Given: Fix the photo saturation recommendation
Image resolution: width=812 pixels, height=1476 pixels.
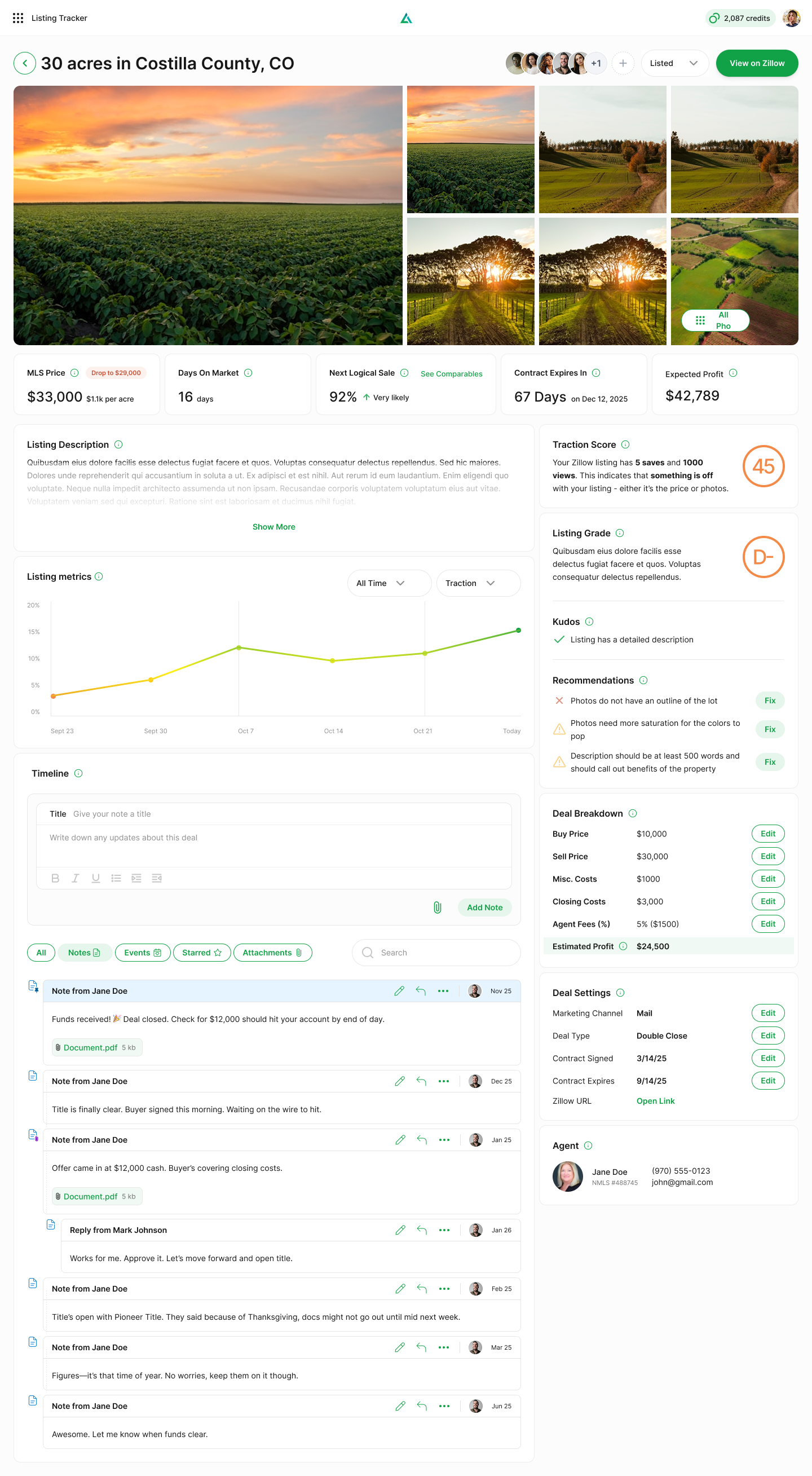Looking at the screenshot, I should coord(770,729).
